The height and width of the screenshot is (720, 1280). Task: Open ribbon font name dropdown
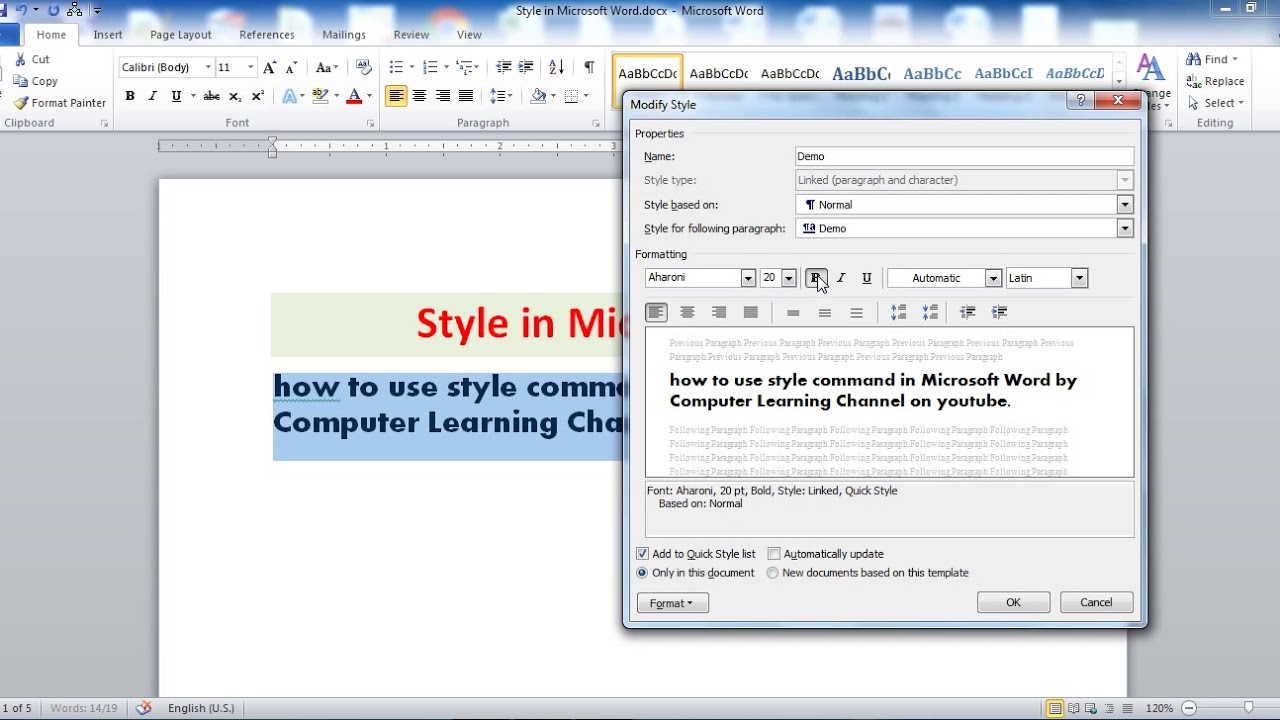coord(208,67)
